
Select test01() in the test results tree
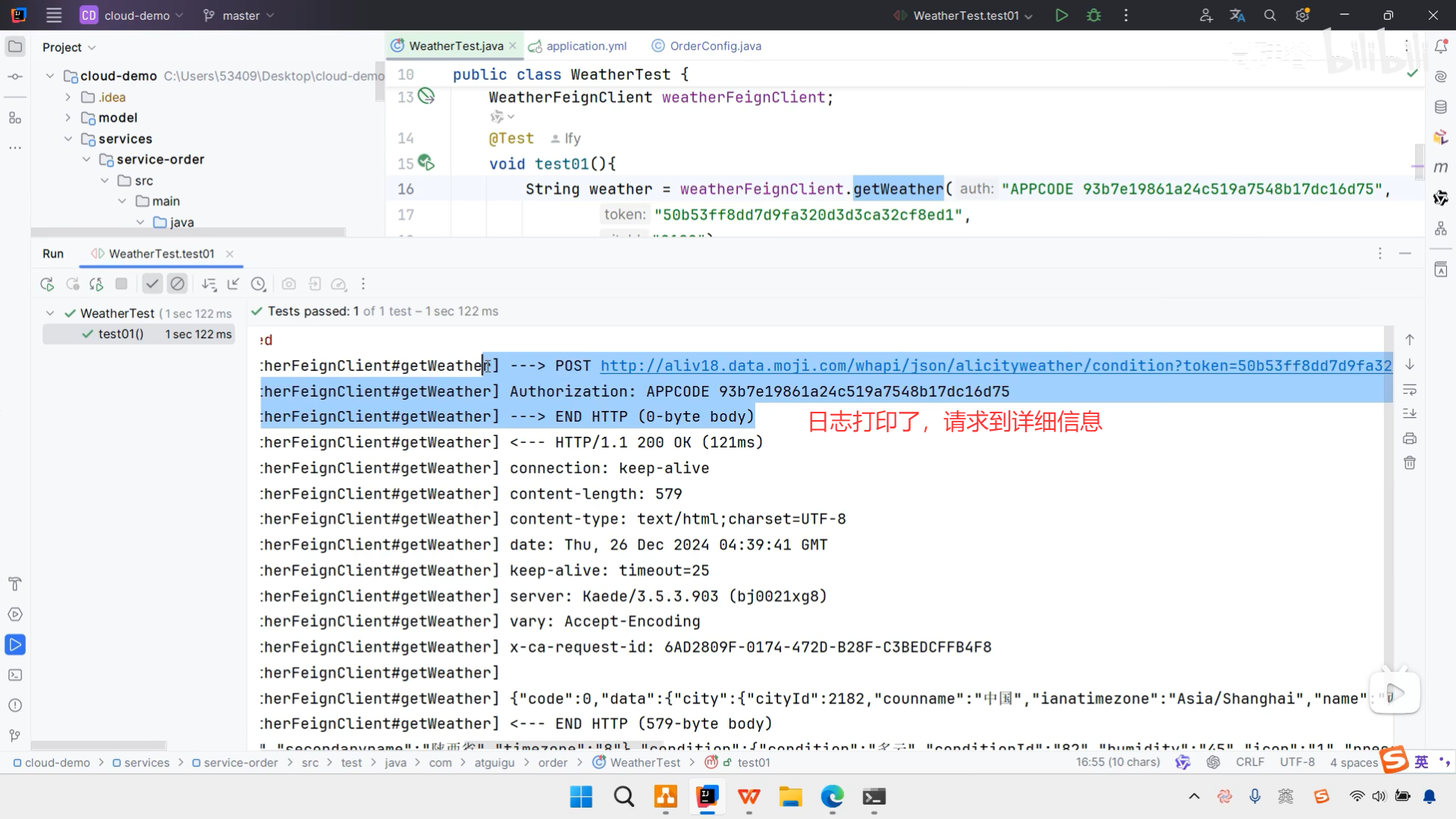(120, 334)
